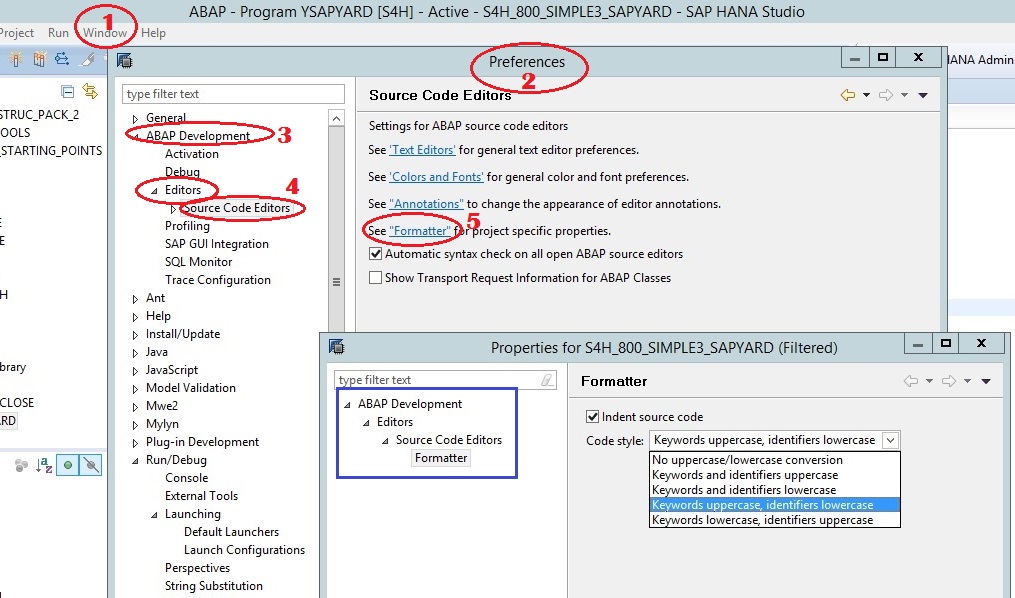Open the Run menu
The image size is (1015, 598).
58,32
